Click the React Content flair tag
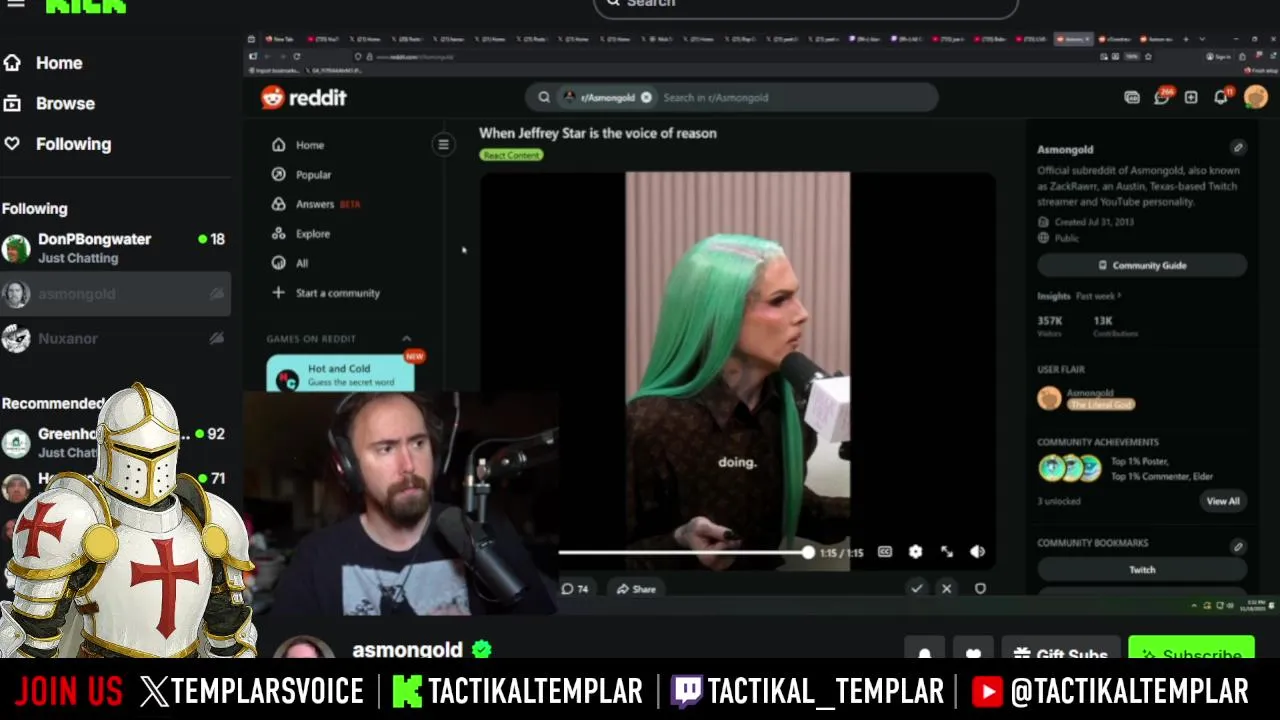1280x720 pixels. [x=511, y=155]
